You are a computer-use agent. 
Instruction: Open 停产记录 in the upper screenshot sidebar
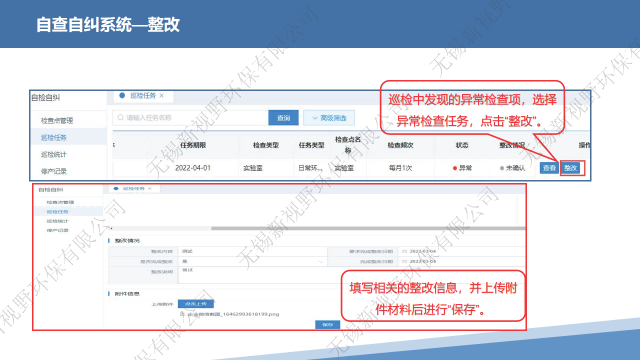click(53, 171)
